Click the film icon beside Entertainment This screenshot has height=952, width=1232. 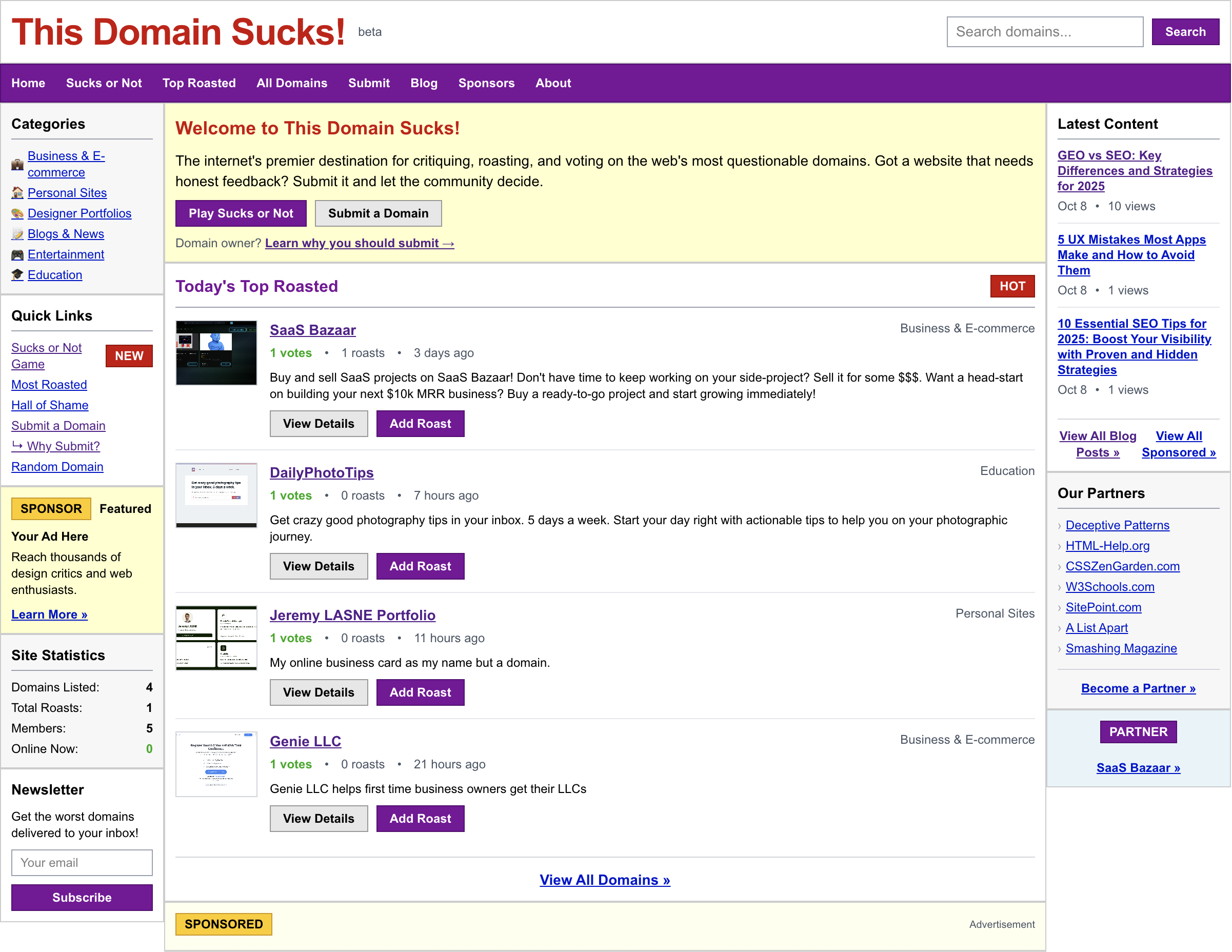18,254
